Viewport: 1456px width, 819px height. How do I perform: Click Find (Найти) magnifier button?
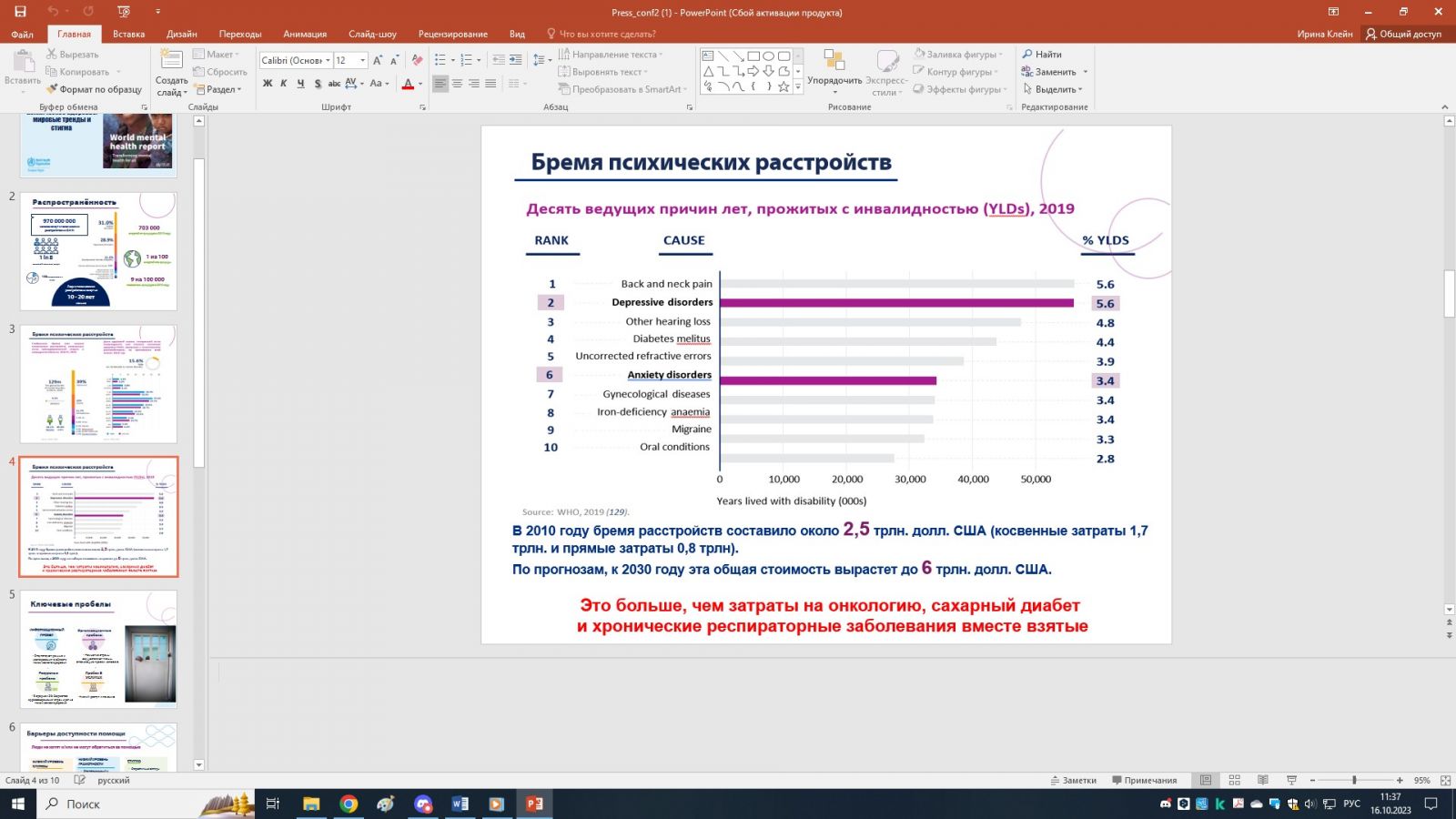1042,55
